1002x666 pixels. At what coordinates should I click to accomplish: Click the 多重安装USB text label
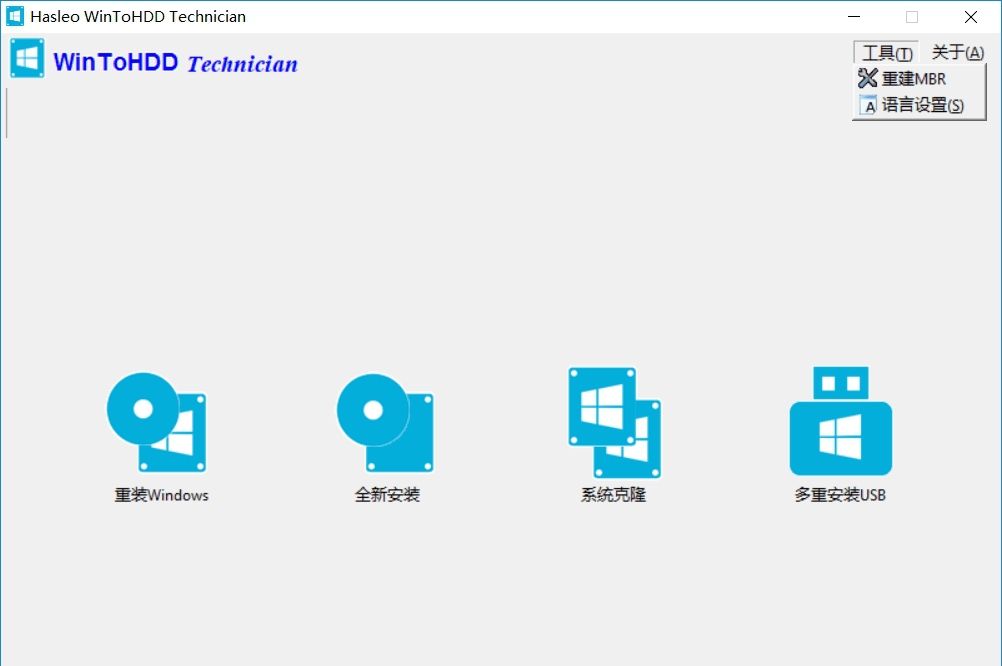coord(840,494)
